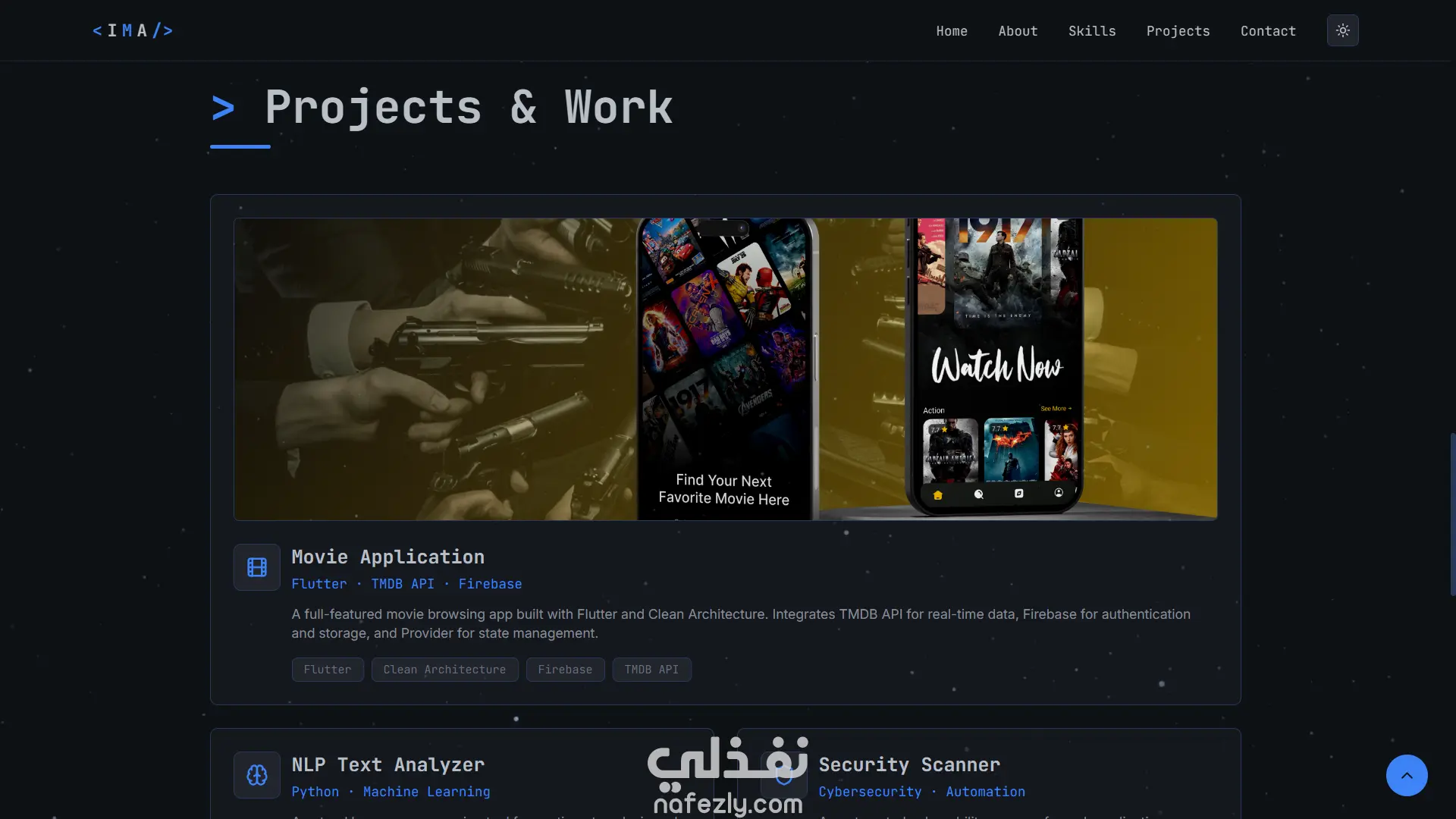Screen dimensions: 1456x819
Task: Click the NLP Text Analyzer brain icon
Action: (257, 775)
